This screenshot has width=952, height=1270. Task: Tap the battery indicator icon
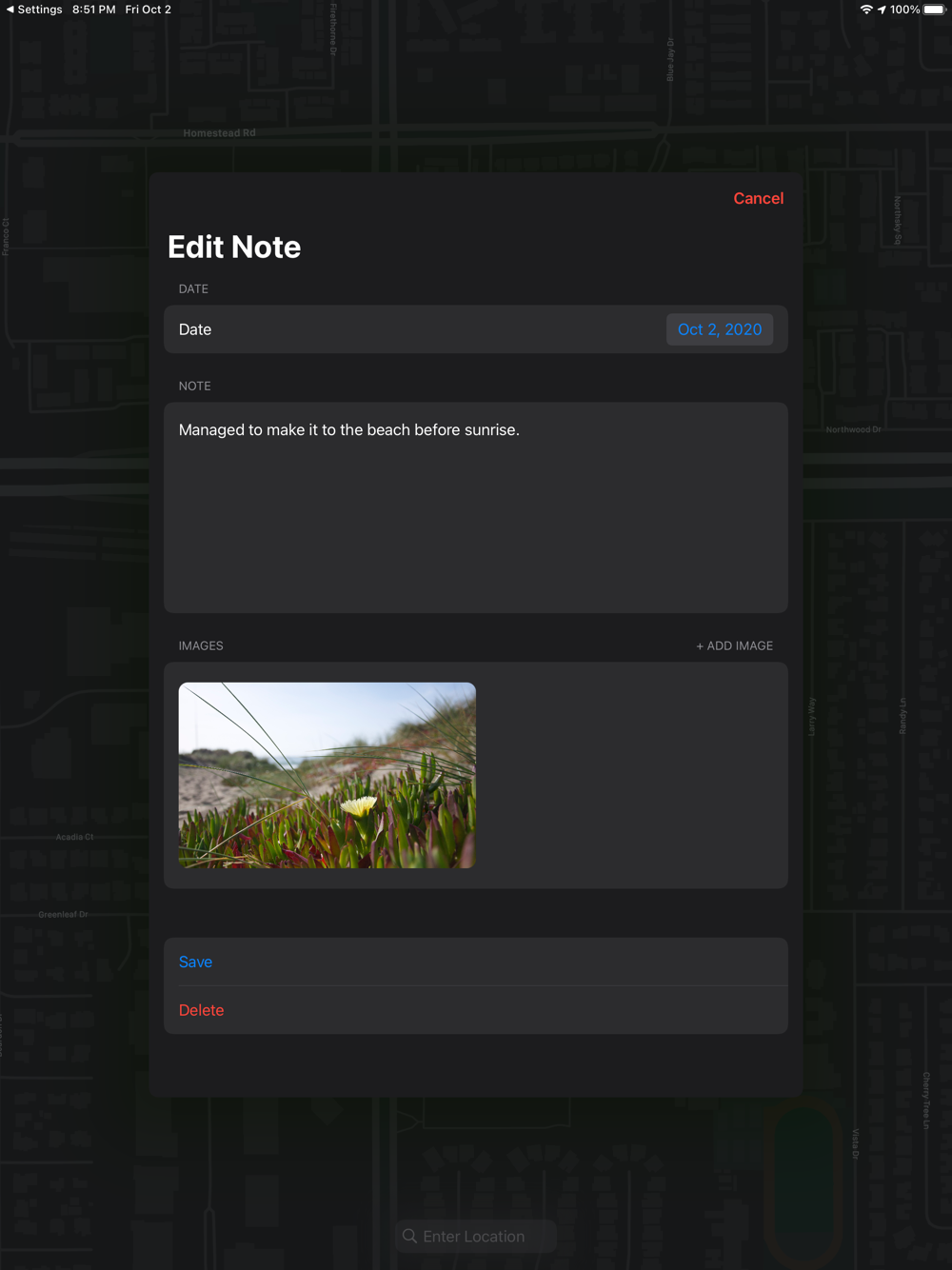pos(934,10)
